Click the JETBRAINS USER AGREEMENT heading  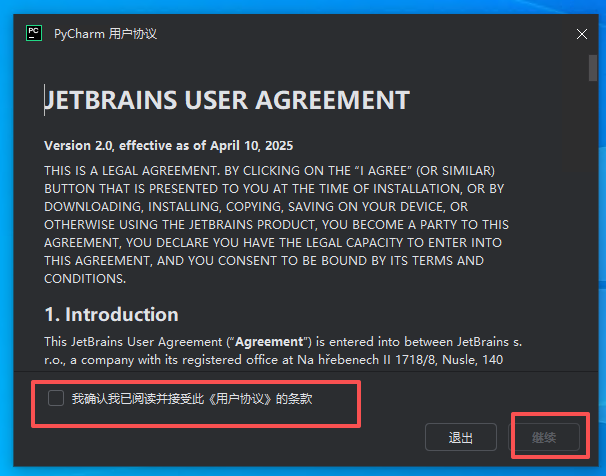tap(227, 100)
